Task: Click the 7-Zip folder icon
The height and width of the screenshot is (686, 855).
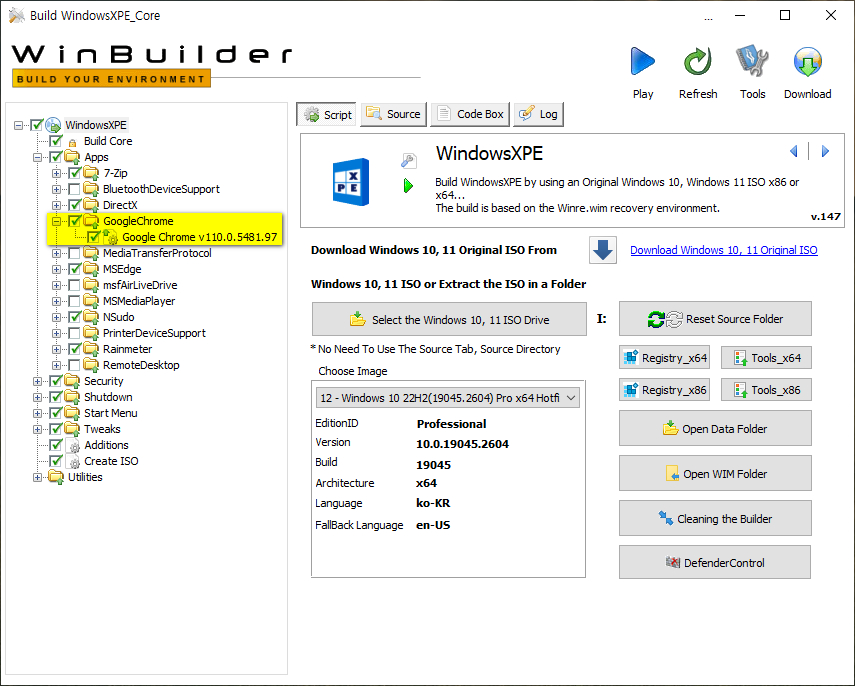Action: click(91, 173)
